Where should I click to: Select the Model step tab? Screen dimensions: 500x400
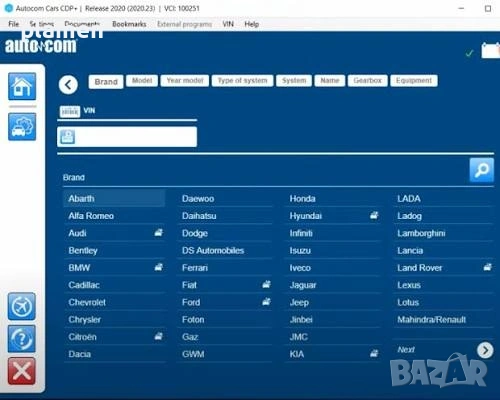point(142,80)
